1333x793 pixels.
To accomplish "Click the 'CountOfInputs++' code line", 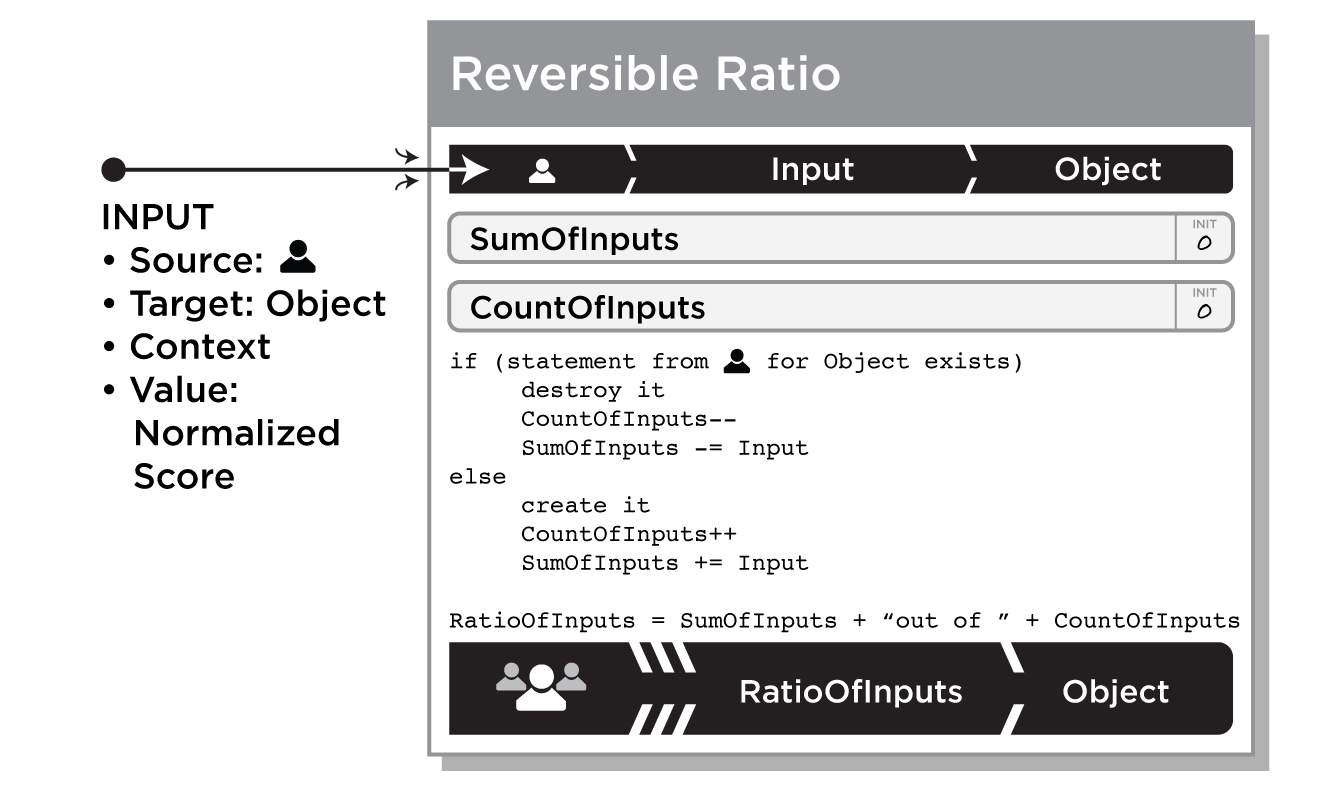I will pos(629,534).
